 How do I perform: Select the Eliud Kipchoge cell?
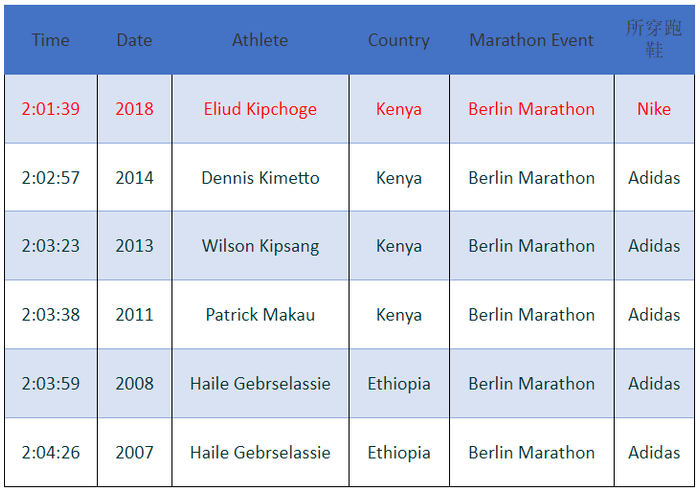point(260,109)
